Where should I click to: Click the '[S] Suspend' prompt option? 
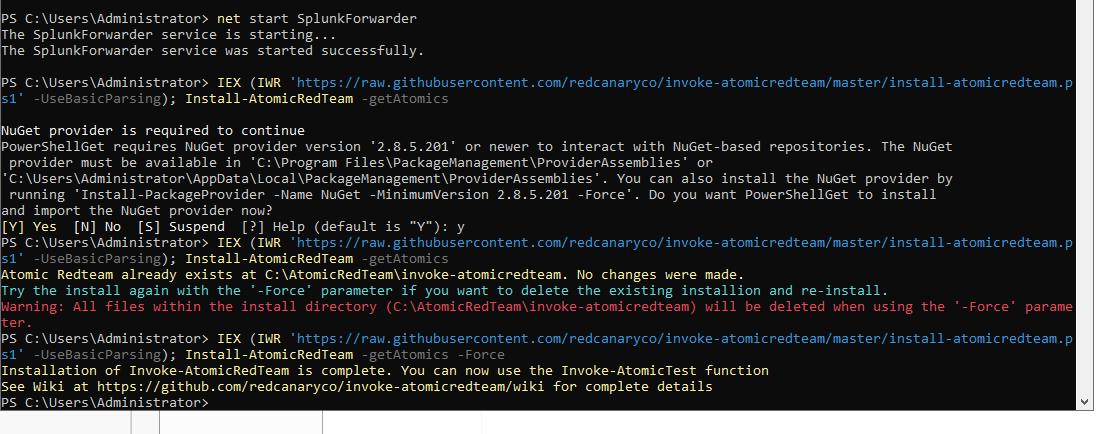(181, 226)
